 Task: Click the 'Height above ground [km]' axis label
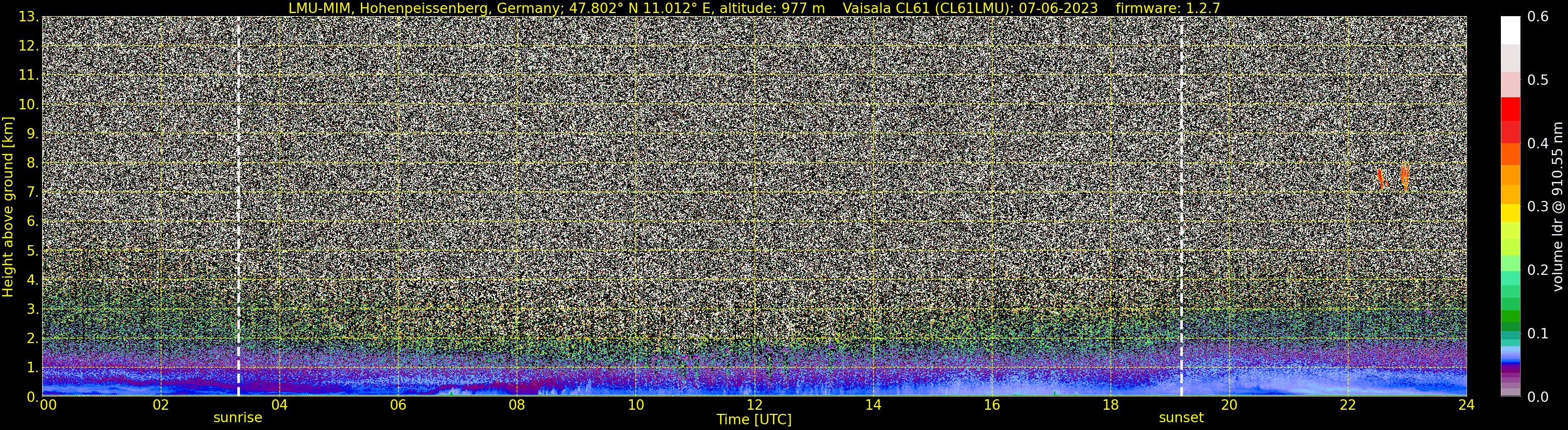tap(8, 207)
